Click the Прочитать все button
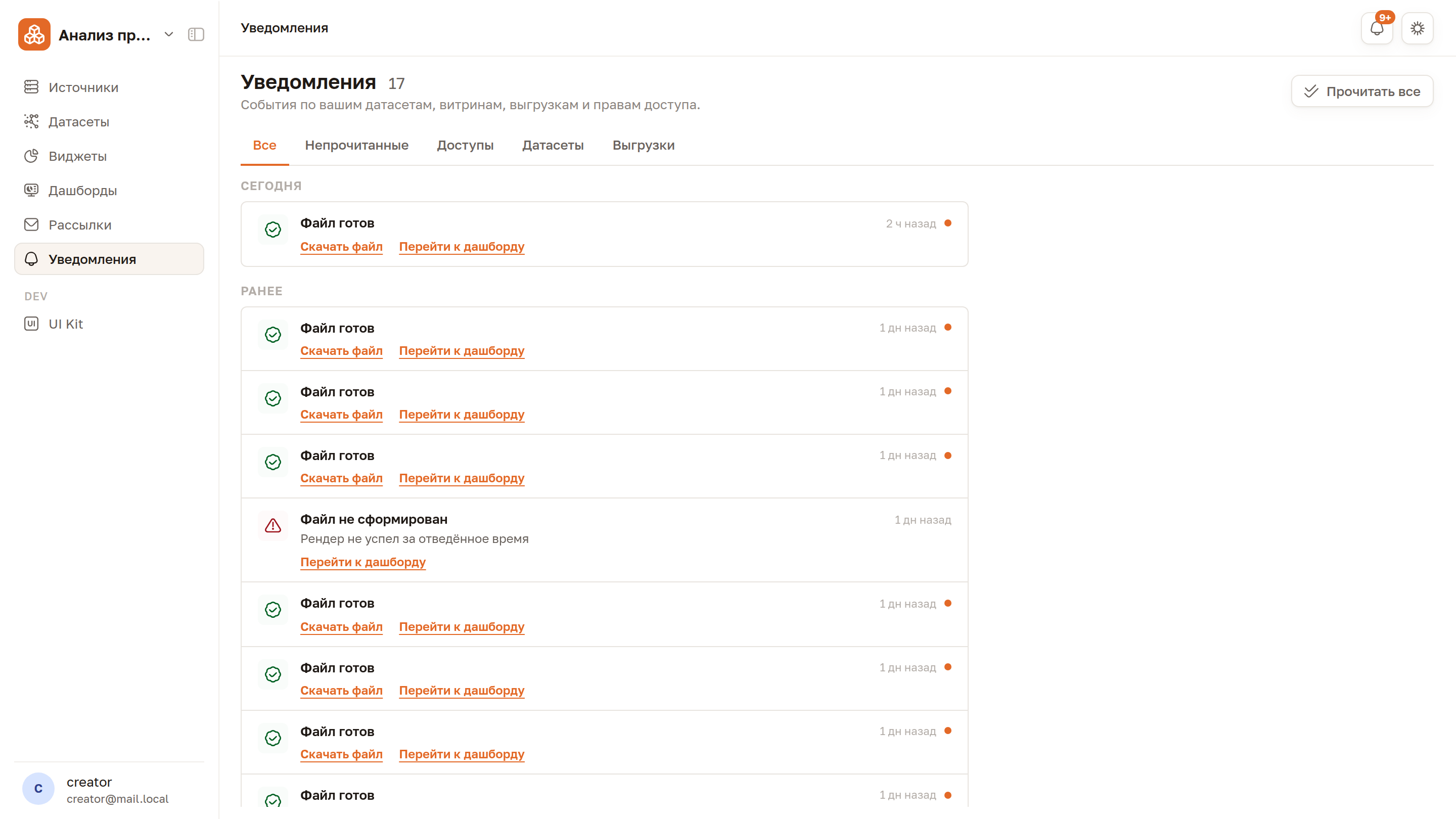The width and height of the screenshot is (1456, 819). [1362, 91]
